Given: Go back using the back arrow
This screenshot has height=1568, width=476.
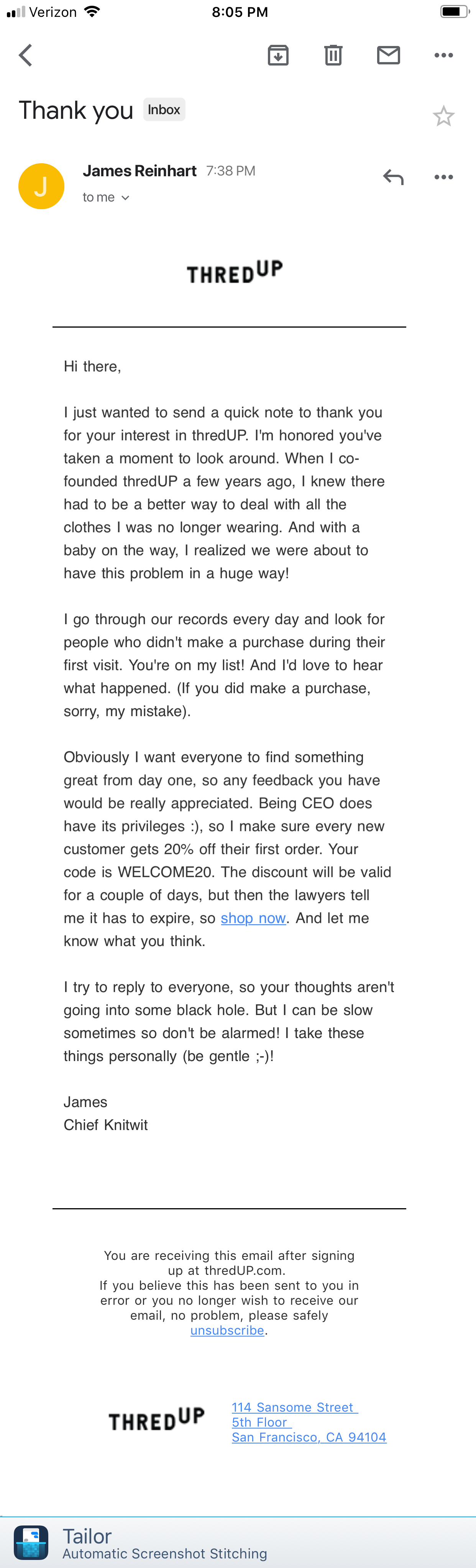Looking at the screenshot, I should pyautogui.click(x=26, y=56).
